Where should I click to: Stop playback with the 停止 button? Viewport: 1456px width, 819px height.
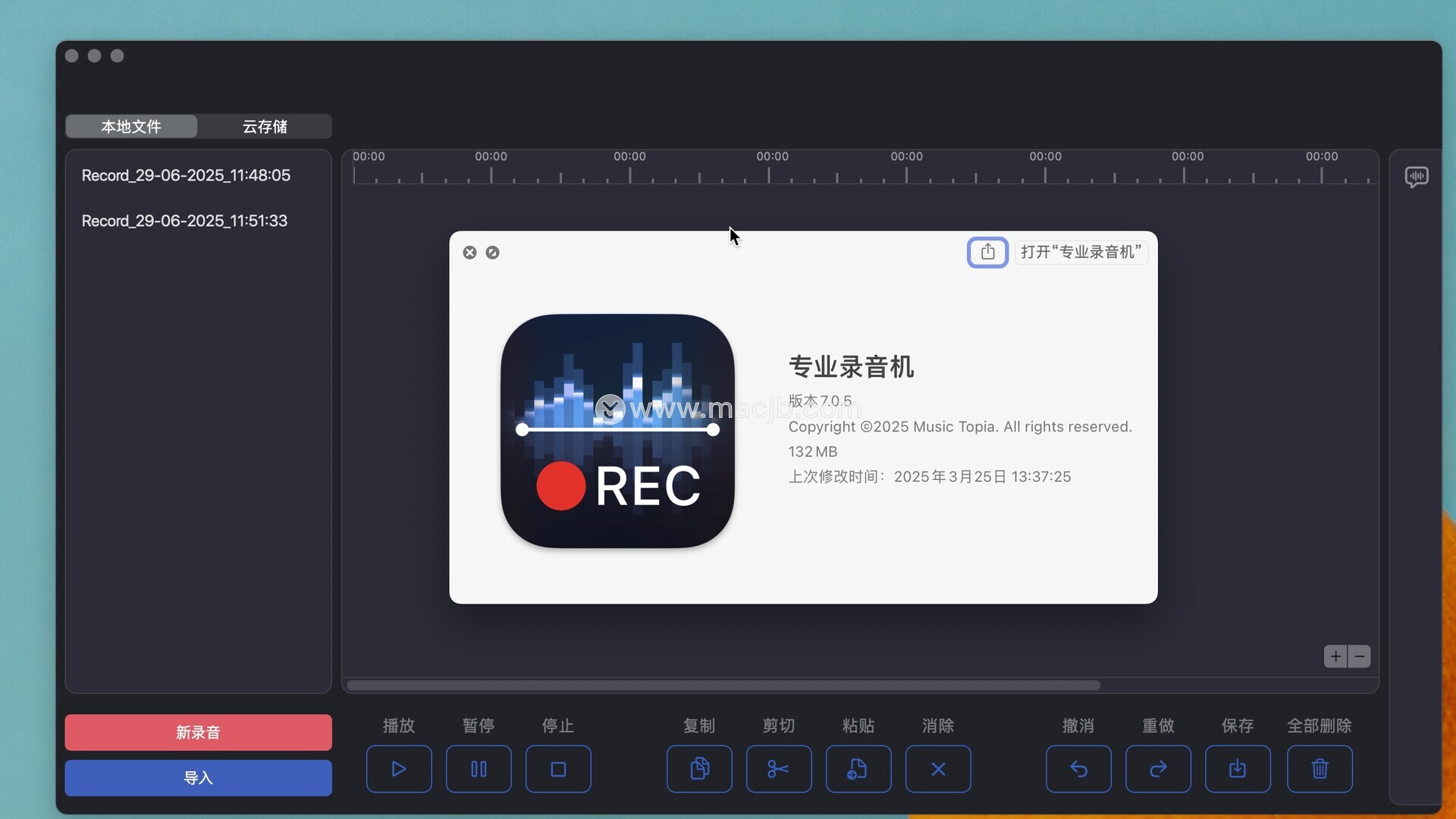pos(558,769)
